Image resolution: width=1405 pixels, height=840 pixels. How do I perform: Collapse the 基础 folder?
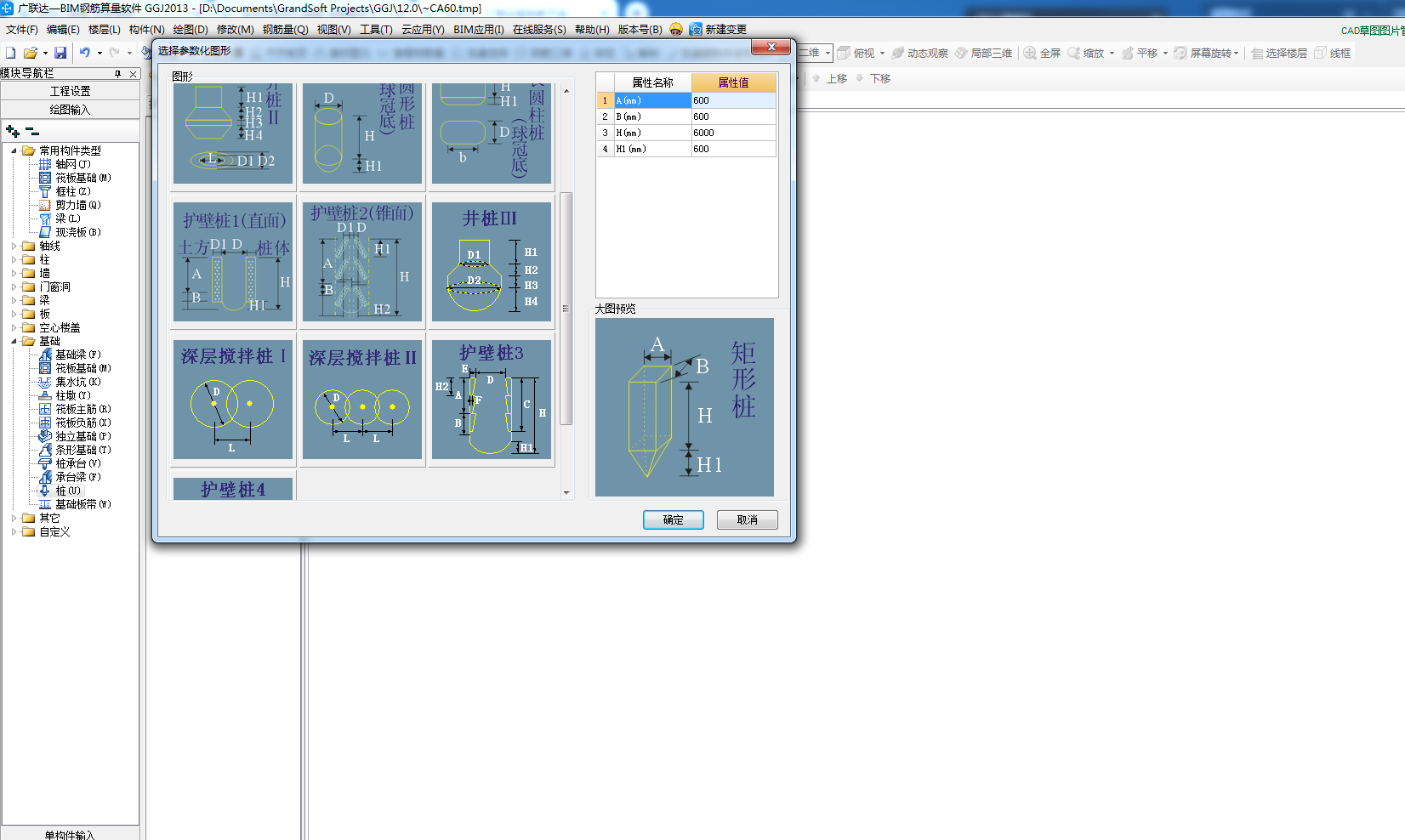(14, 341)
